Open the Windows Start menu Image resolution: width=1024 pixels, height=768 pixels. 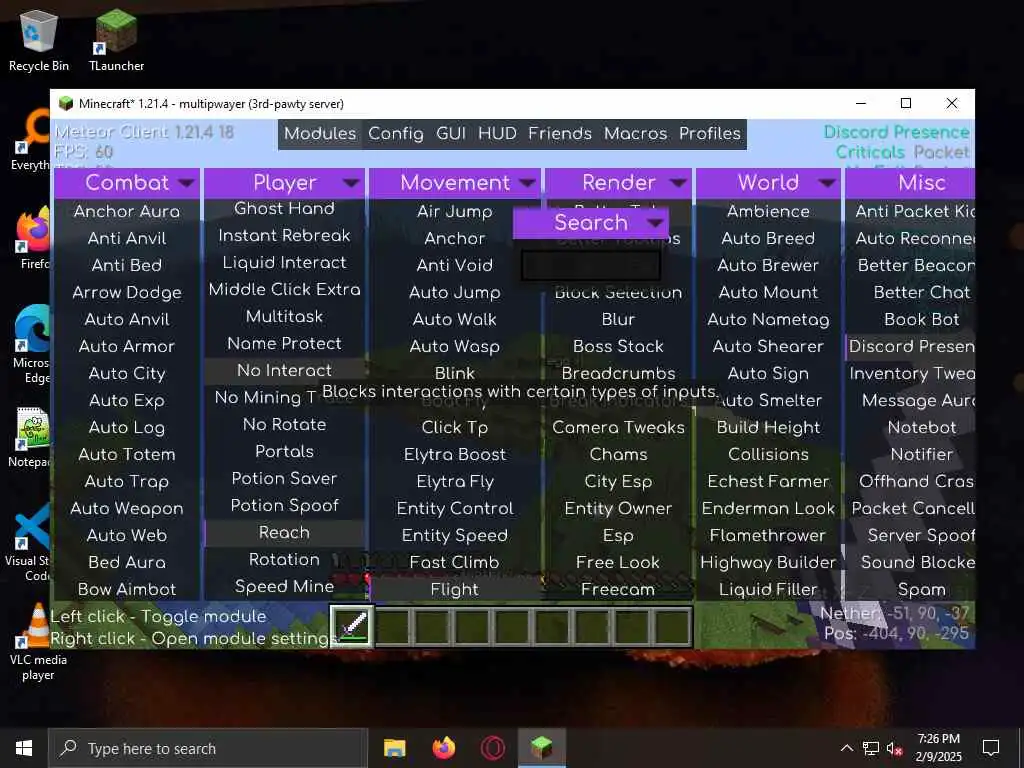(x=24, y=748)
